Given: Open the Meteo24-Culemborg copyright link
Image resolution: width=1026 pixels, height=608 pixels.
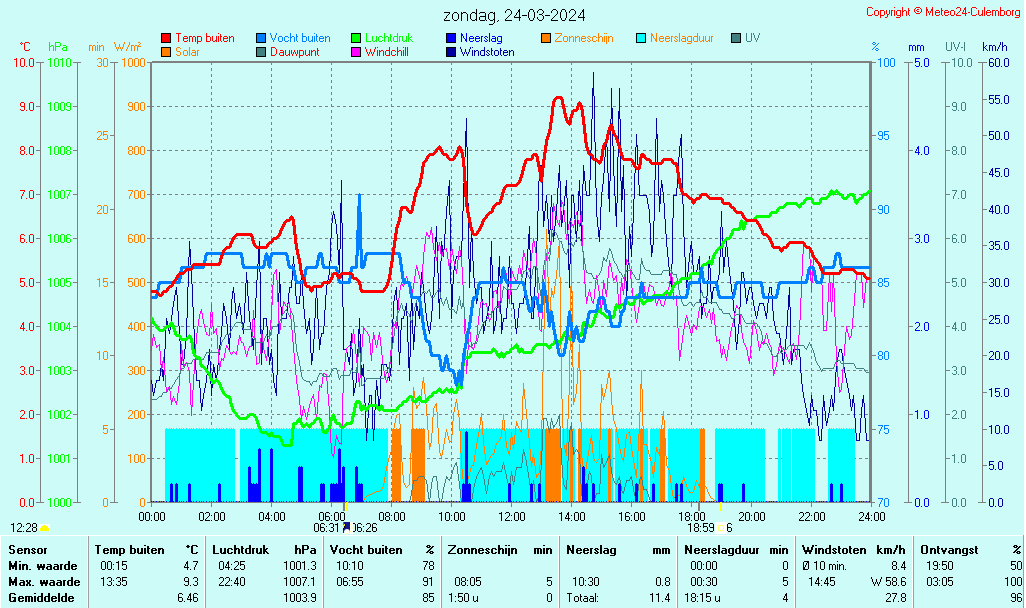Looking at the screenshot, I should tap(943, 12).
